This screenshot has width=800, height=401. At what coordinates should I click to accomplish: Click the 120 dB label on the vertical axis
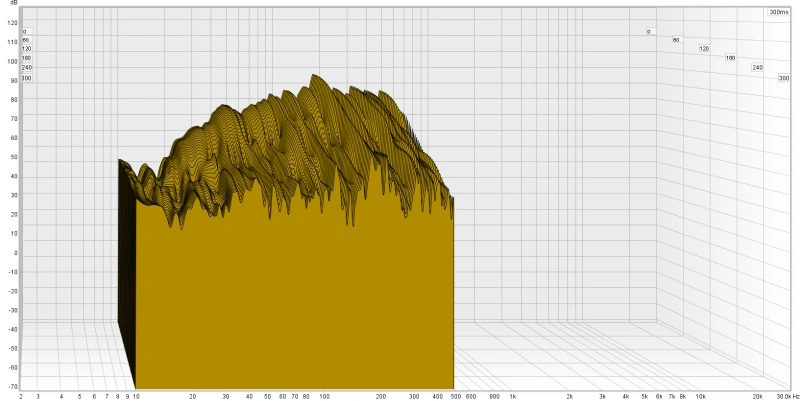click(x=12, y=22)
